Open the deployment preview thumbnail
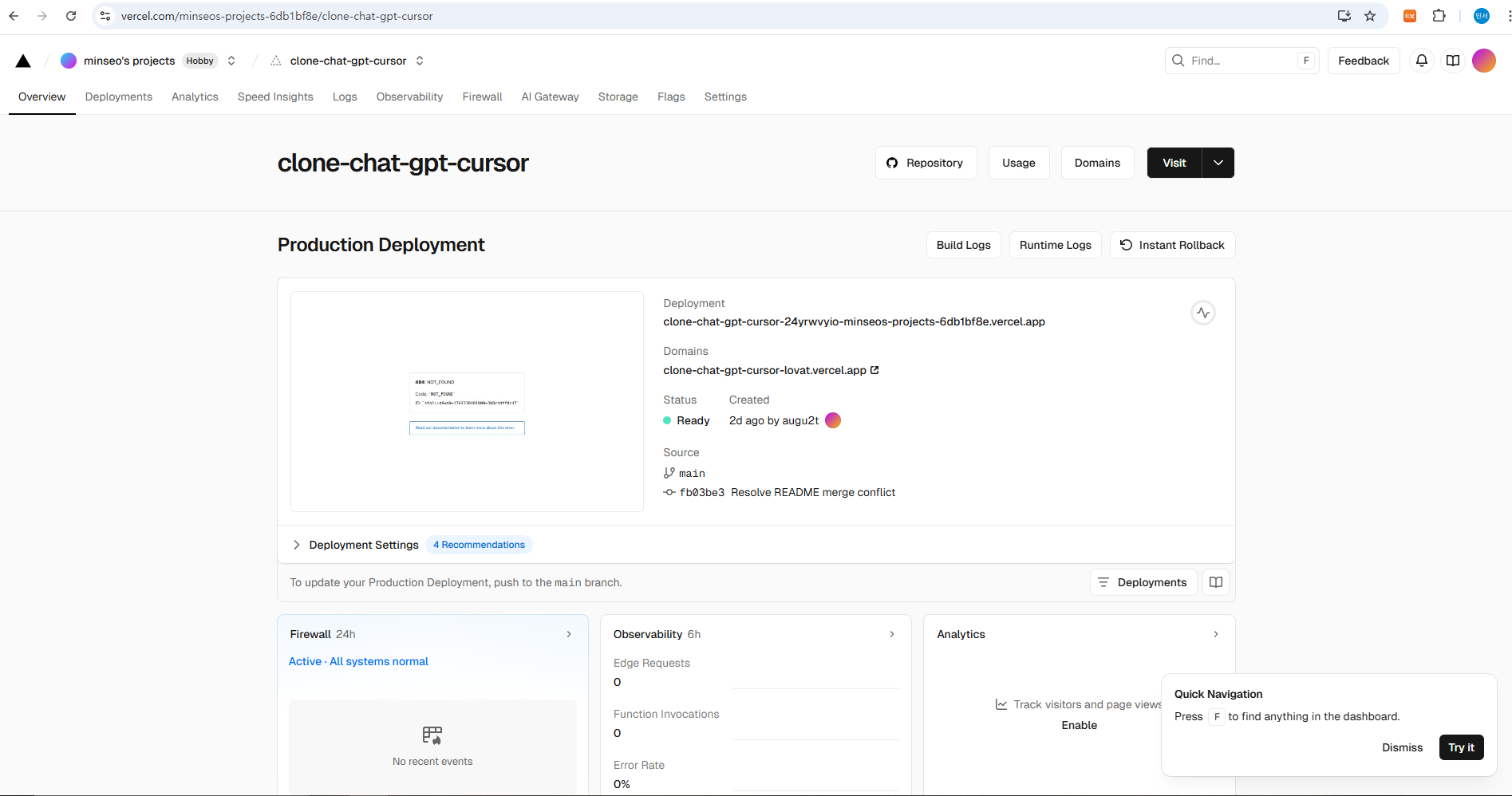 point(467,401)
